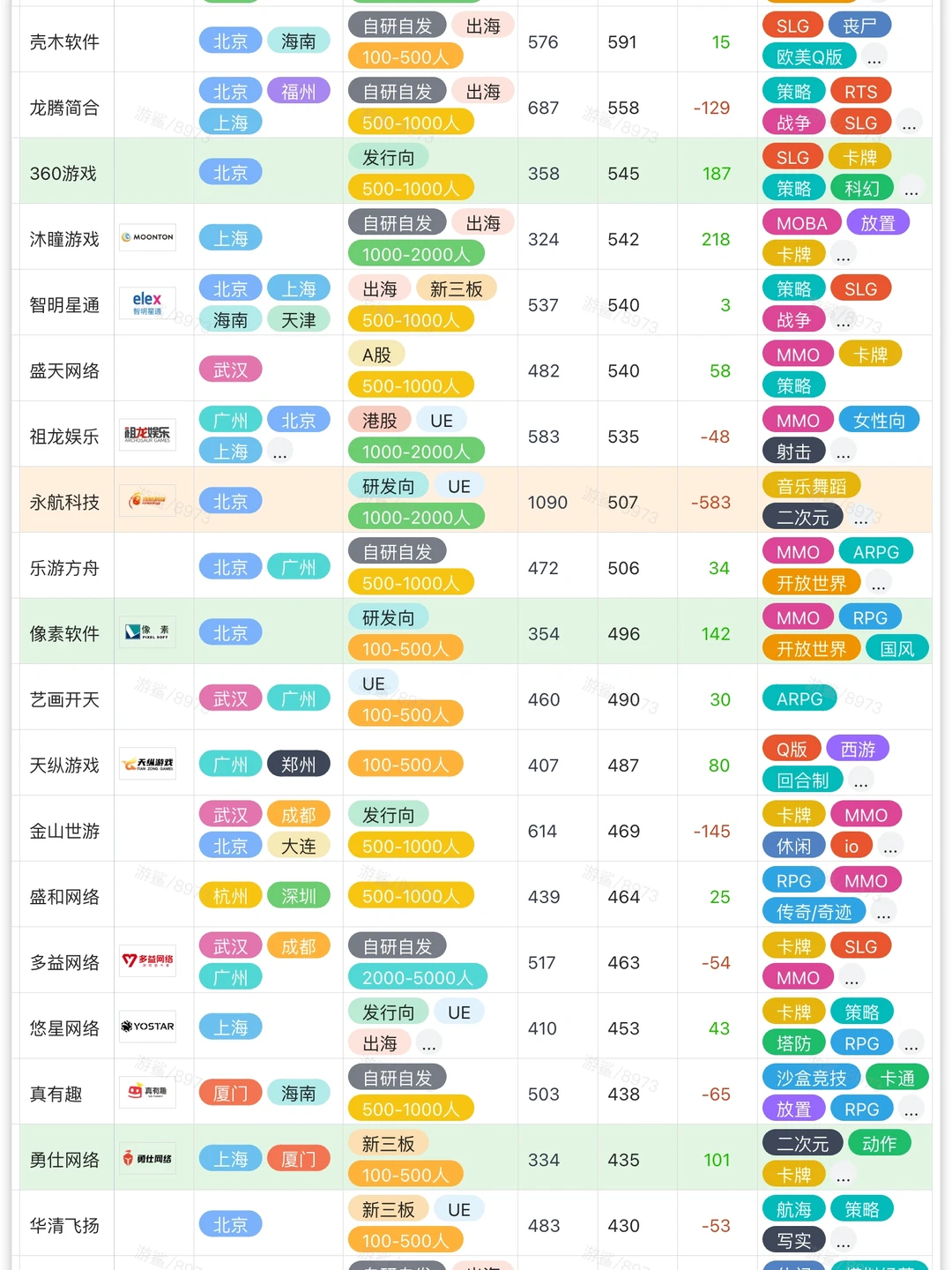Select the A股 tag in 盛天网络 row

[x=376, y=354]
